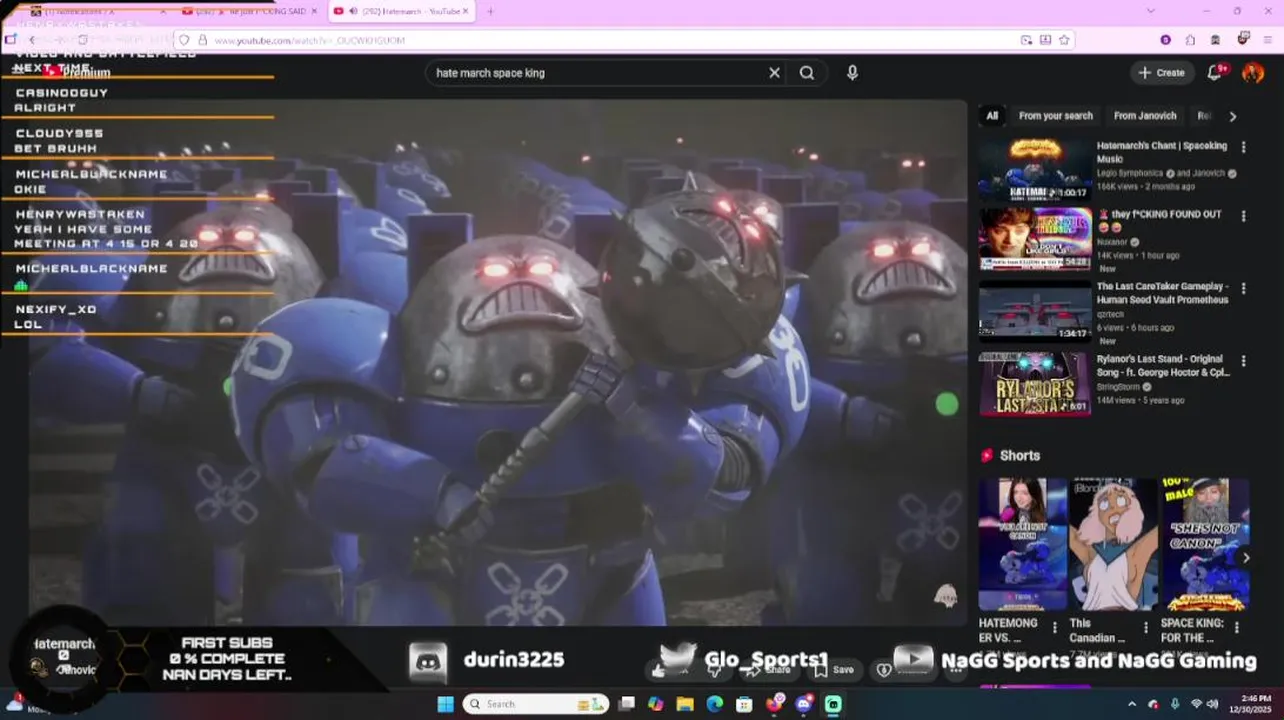This screenshot has width=1284, height=720.
Task: Show hidden system tray icons
Action: point(1132,704)
